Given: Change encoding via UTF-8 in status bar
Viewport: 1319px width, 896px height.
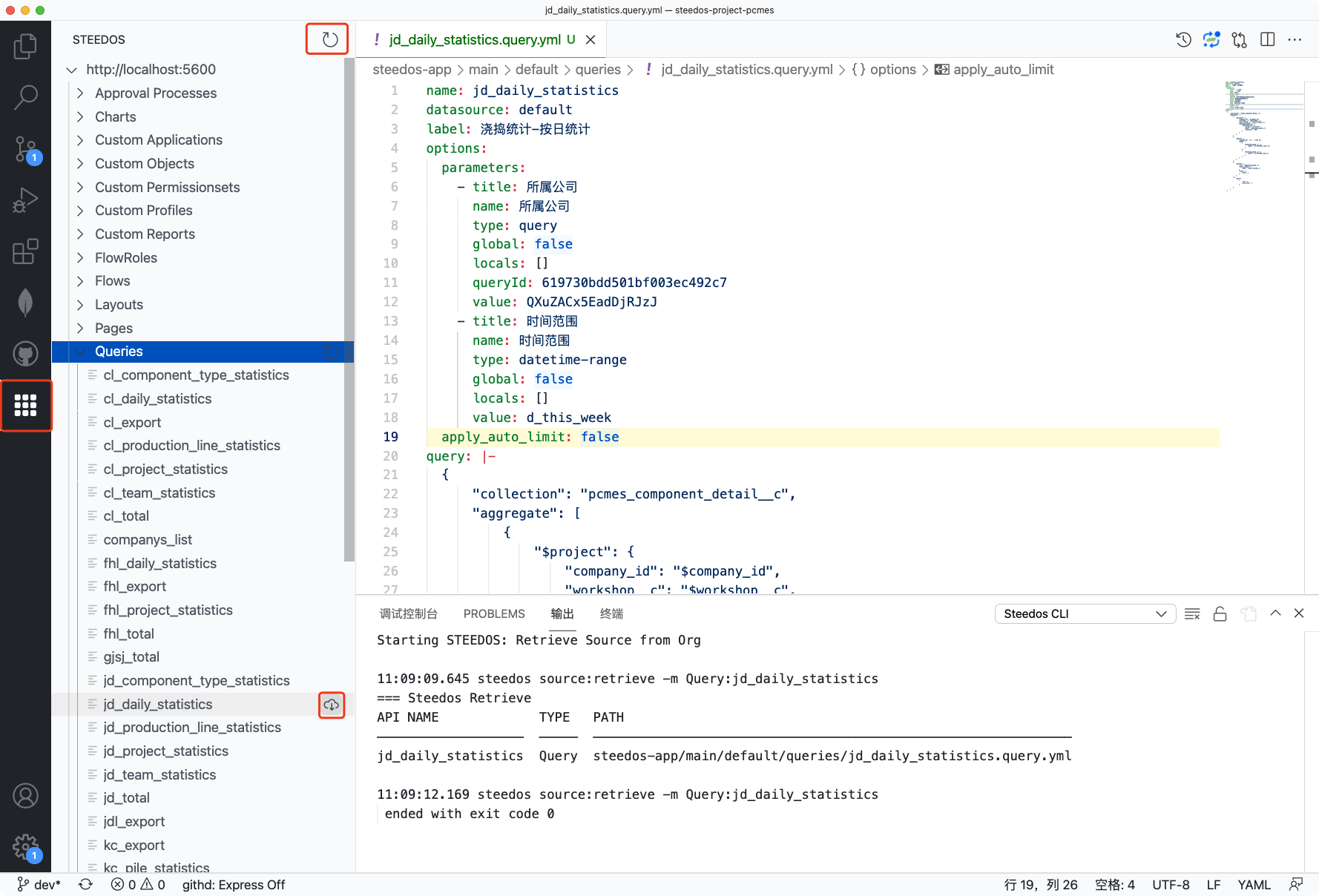Looking at the screenshot, I should click(1171, 884).
